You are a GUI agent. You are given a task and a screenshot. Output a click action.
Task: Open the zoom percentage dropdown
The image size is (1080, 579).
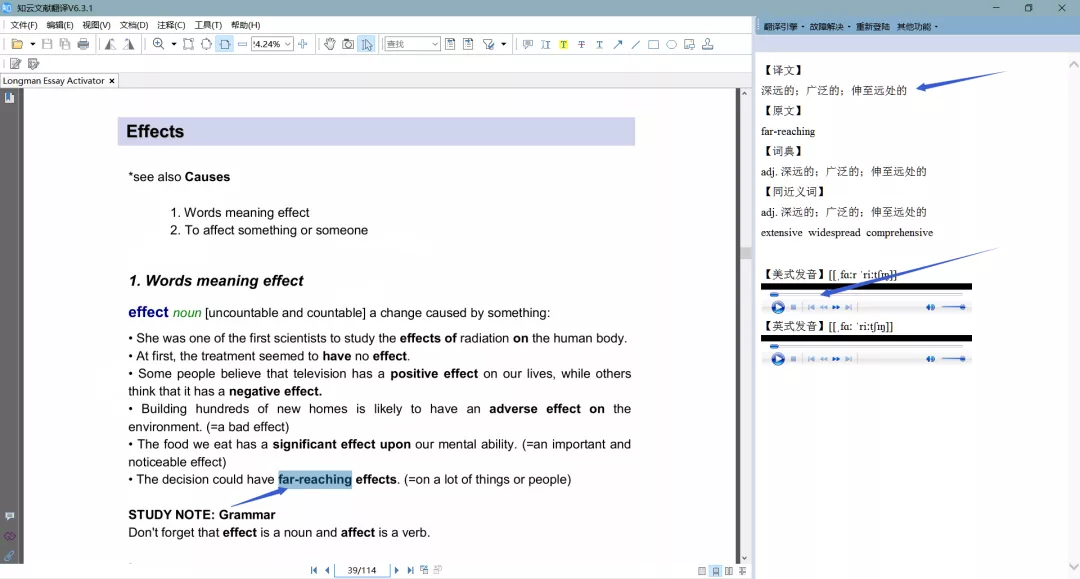288,44
